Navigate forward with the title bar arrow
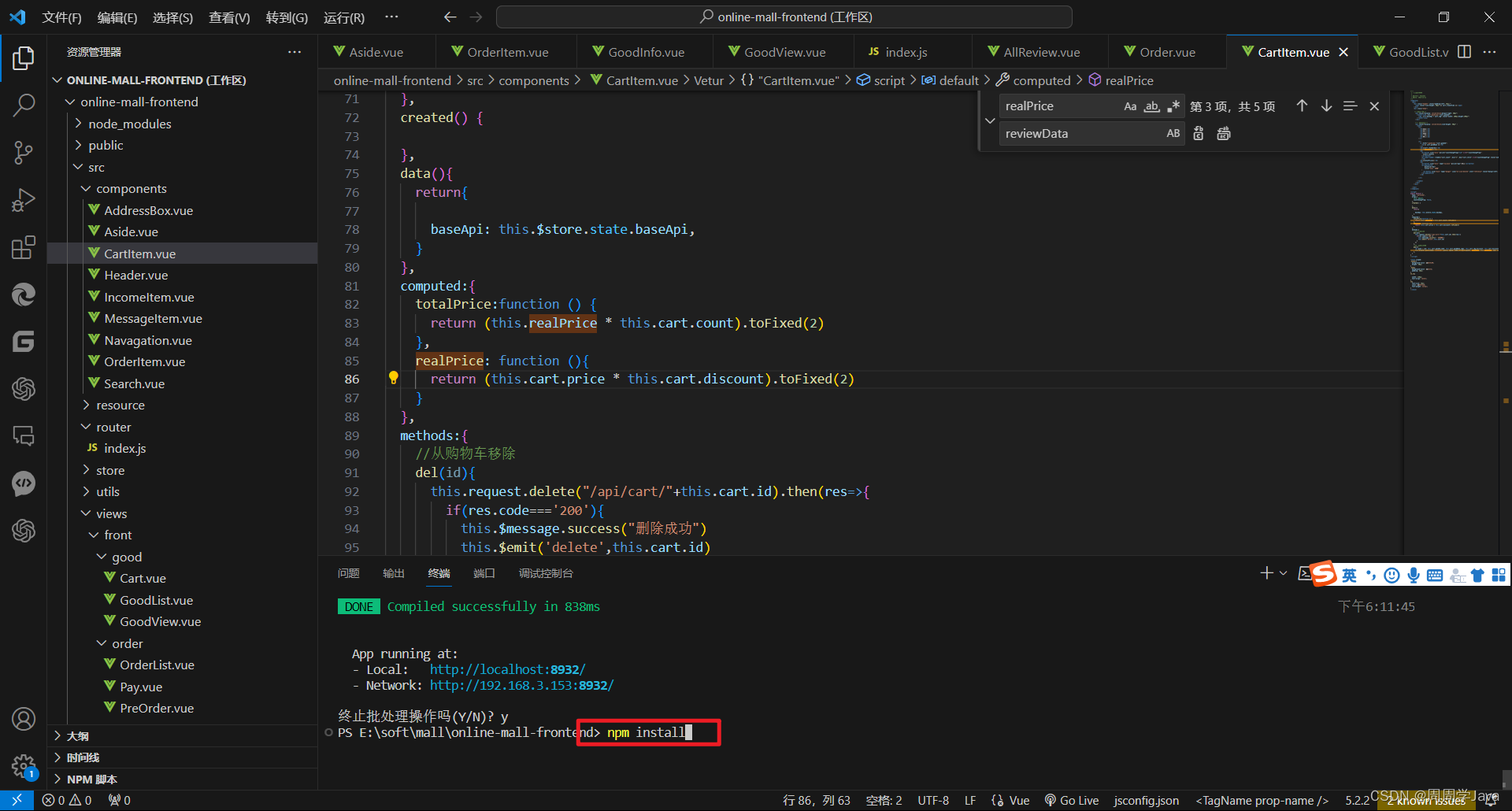Image resolution: width=1512 pixels, height=811 pixels. click(476, 17)
